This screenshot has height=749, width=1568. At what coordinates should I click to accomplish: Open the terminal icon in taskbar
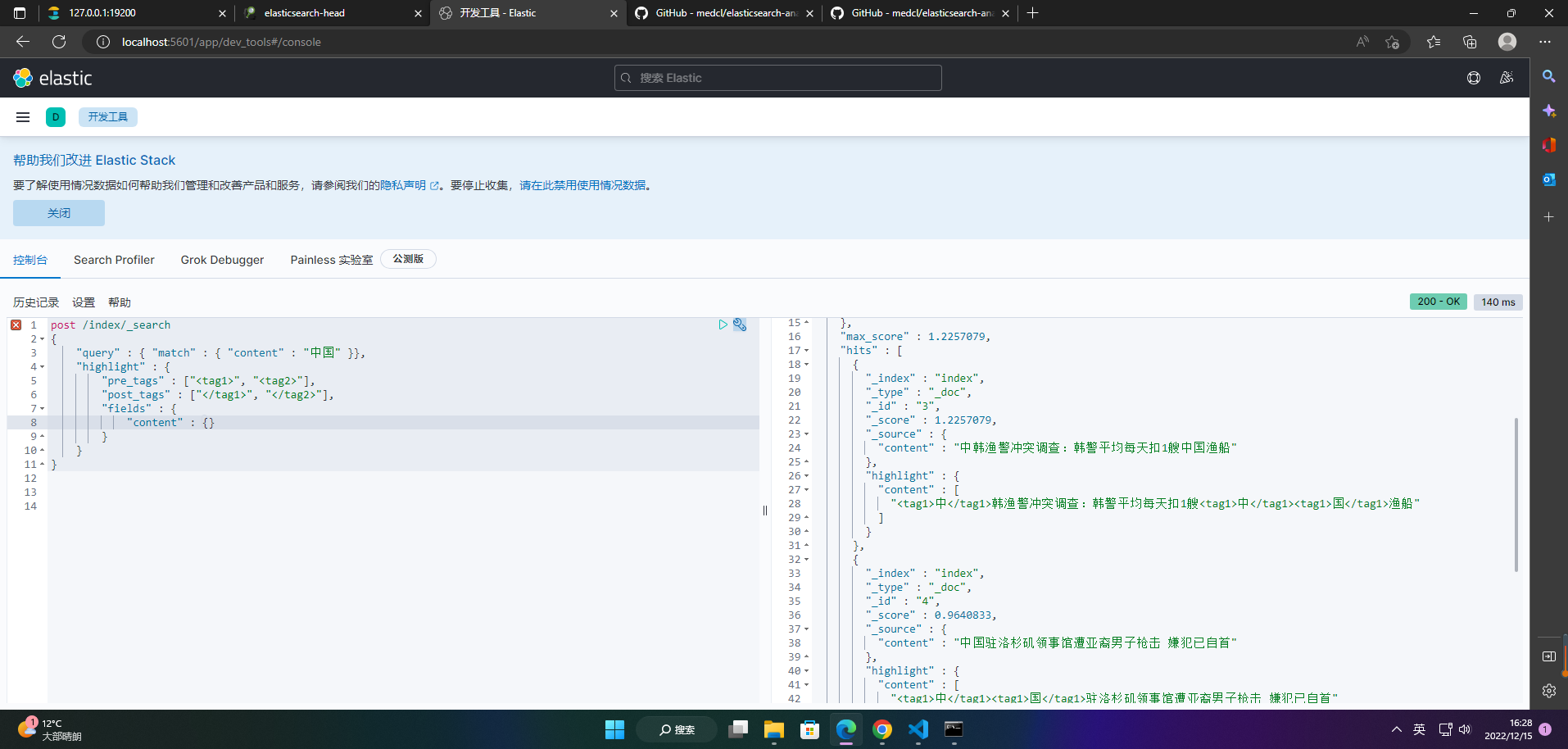click(x=954, y=729)
